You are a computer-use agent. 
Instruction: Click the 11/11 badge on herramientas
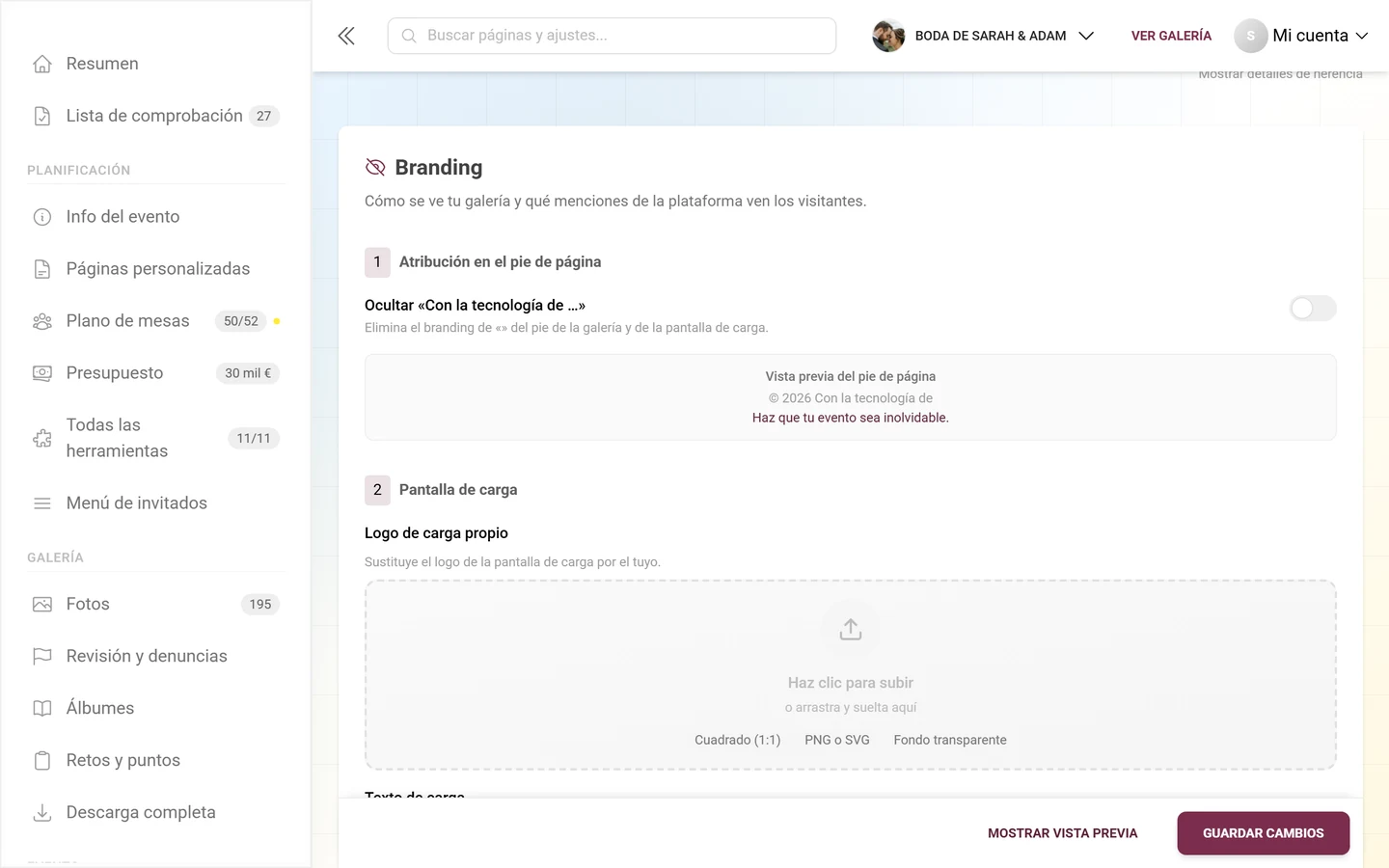(254, 438)
